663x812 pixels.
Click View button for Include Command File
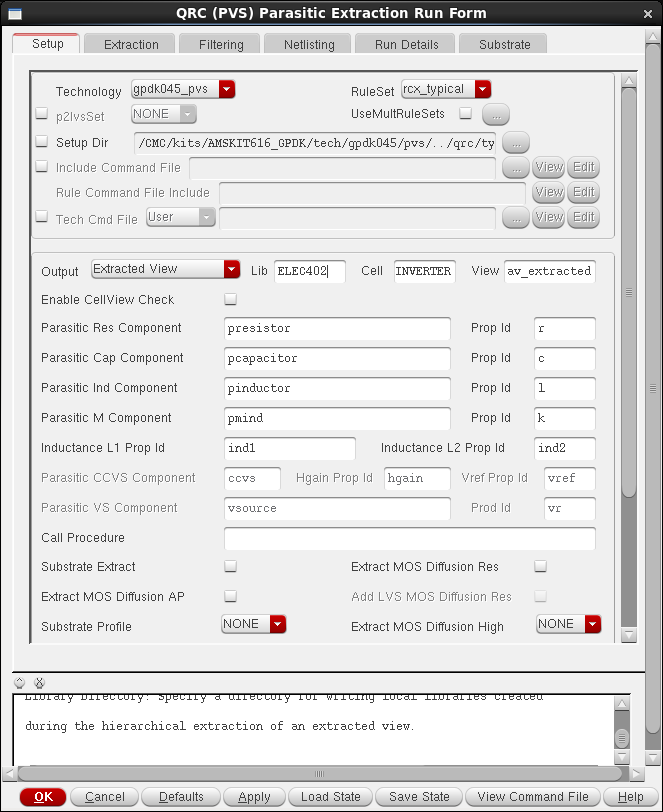(549, 167)
